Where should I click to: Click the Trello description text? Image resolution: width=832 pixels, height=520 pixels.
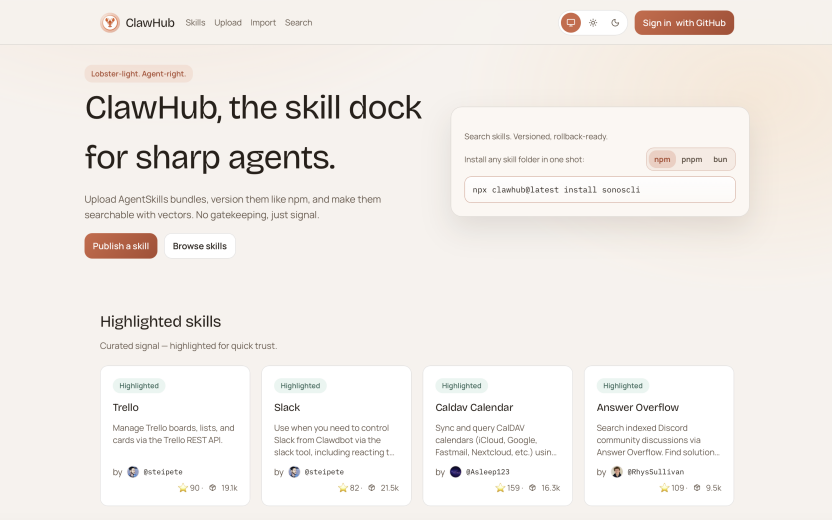[174, 434]
